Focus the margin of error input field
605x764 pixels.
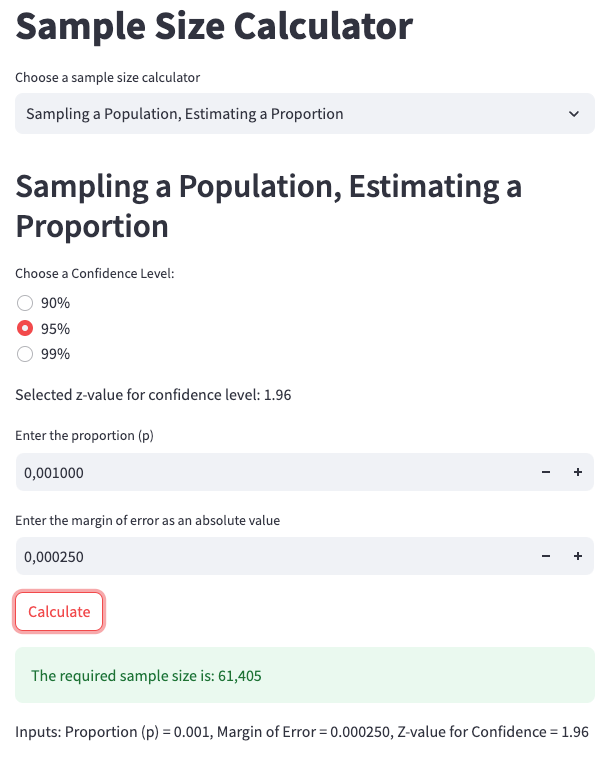(x=270, y=556)
